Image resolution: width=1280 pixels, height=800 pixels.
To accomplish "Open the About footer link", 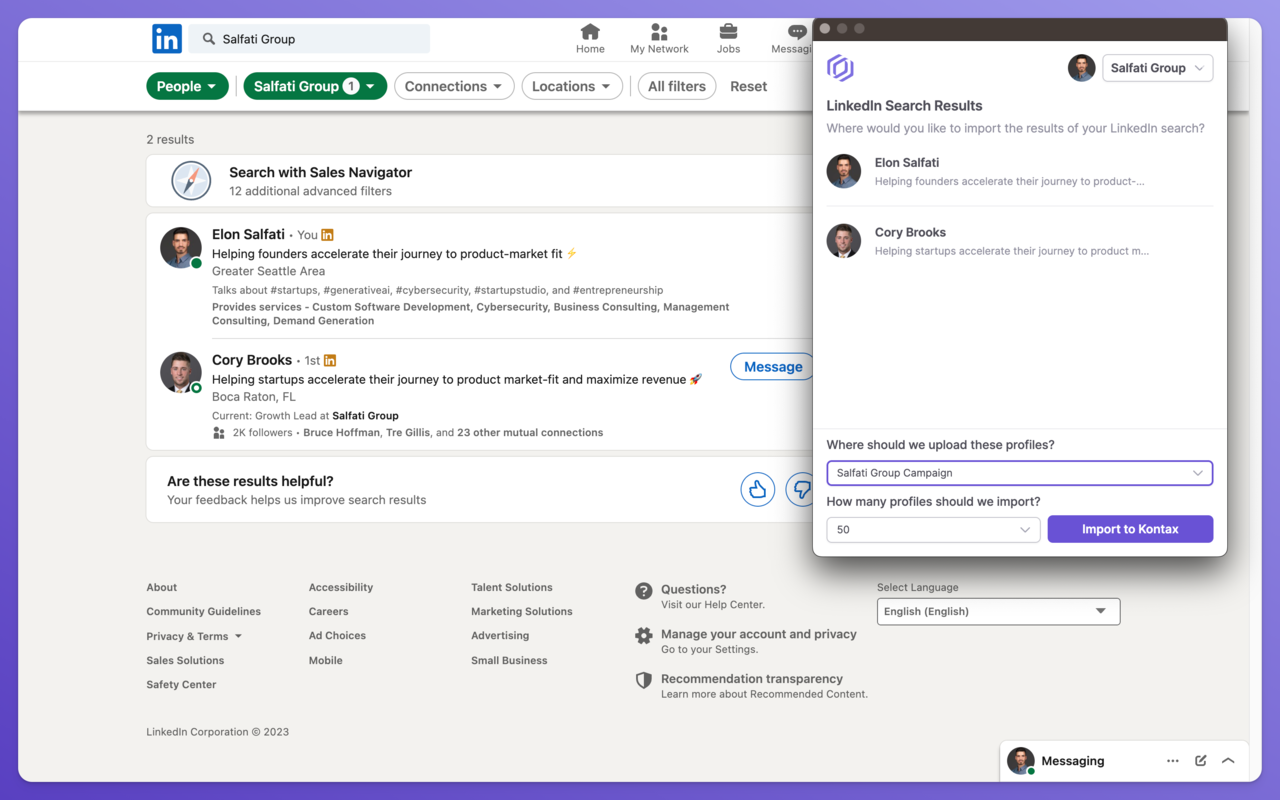I will pyautogui.click(x=162, y=587).
